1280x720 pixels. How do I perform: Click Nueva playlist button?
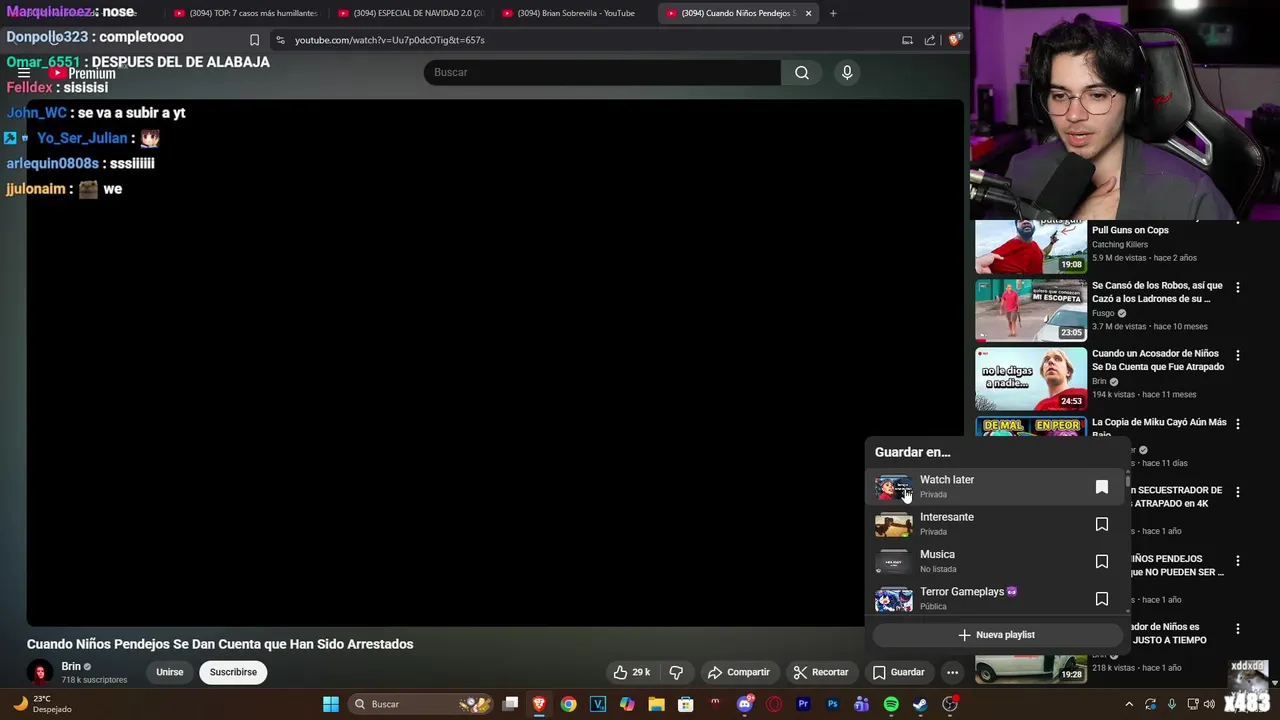pyautogui.click(x=996, y=635)
